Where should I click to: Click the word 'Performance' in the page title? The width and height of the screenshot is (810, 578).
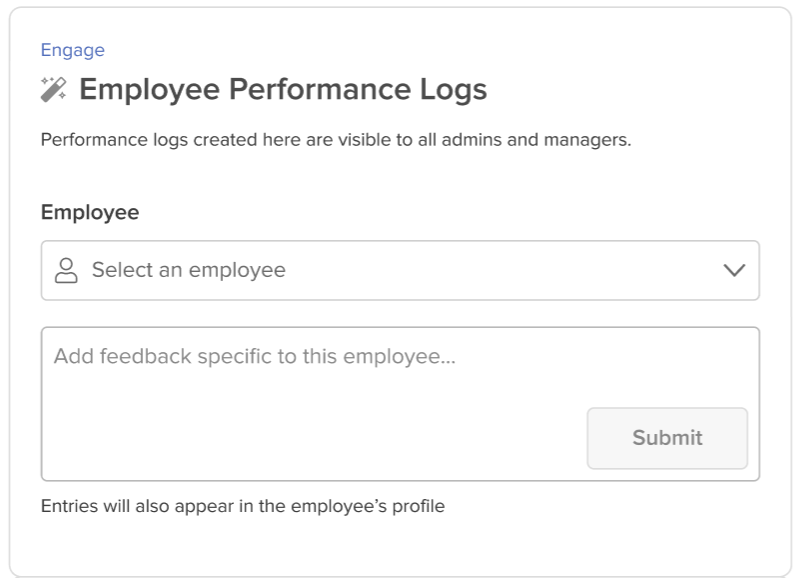click(x=320, y=89)
